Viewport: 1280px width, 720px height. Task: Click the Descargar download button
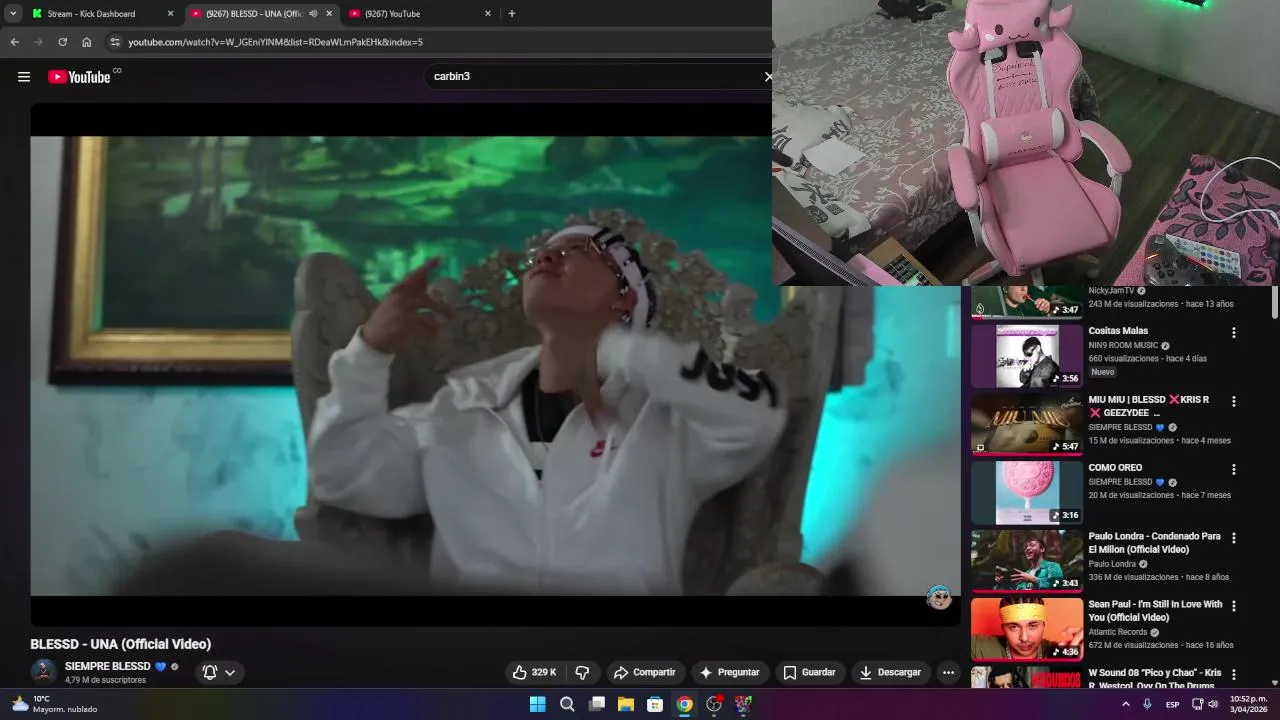pyautogui.click(x=890, y=672)
